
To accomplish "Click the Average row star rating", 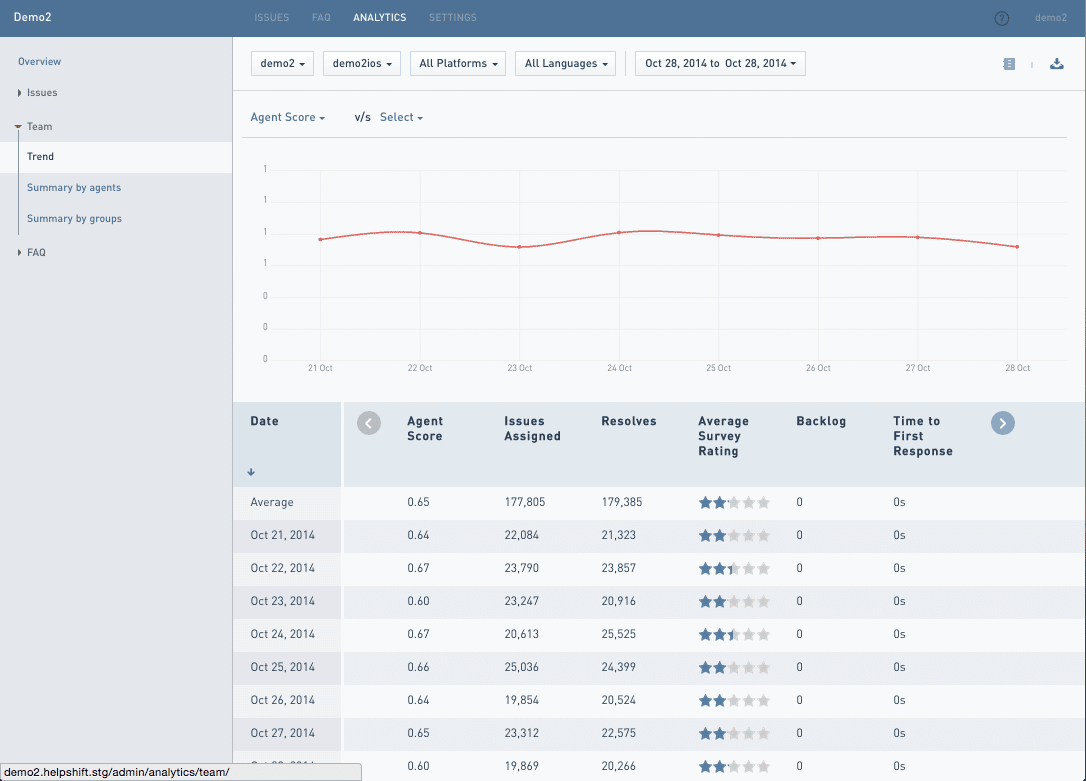I will (x=734, y=502).
